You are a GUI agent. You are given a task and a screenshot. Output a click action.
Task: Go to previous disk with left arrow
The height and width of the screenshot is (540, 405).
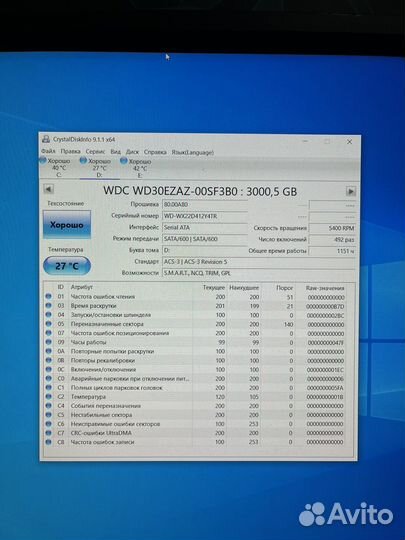tap(48, 189)
